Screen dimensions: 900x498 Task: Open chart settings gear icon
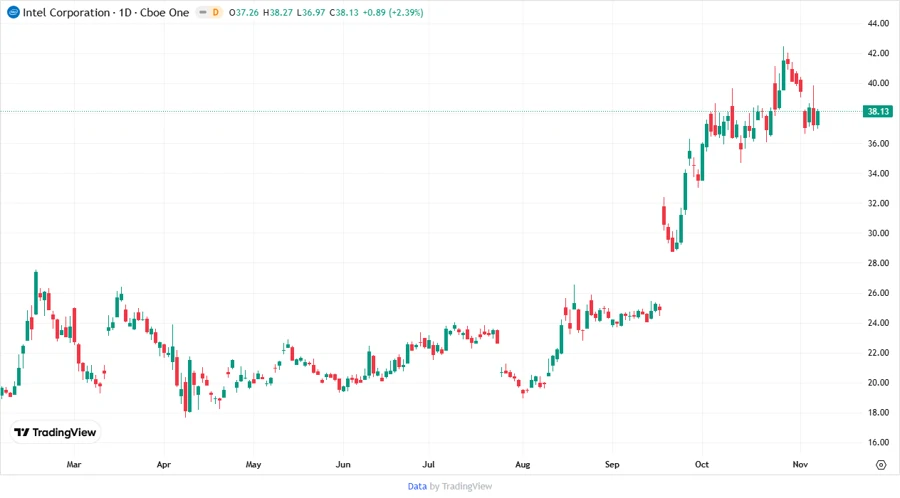coord(881,465)
